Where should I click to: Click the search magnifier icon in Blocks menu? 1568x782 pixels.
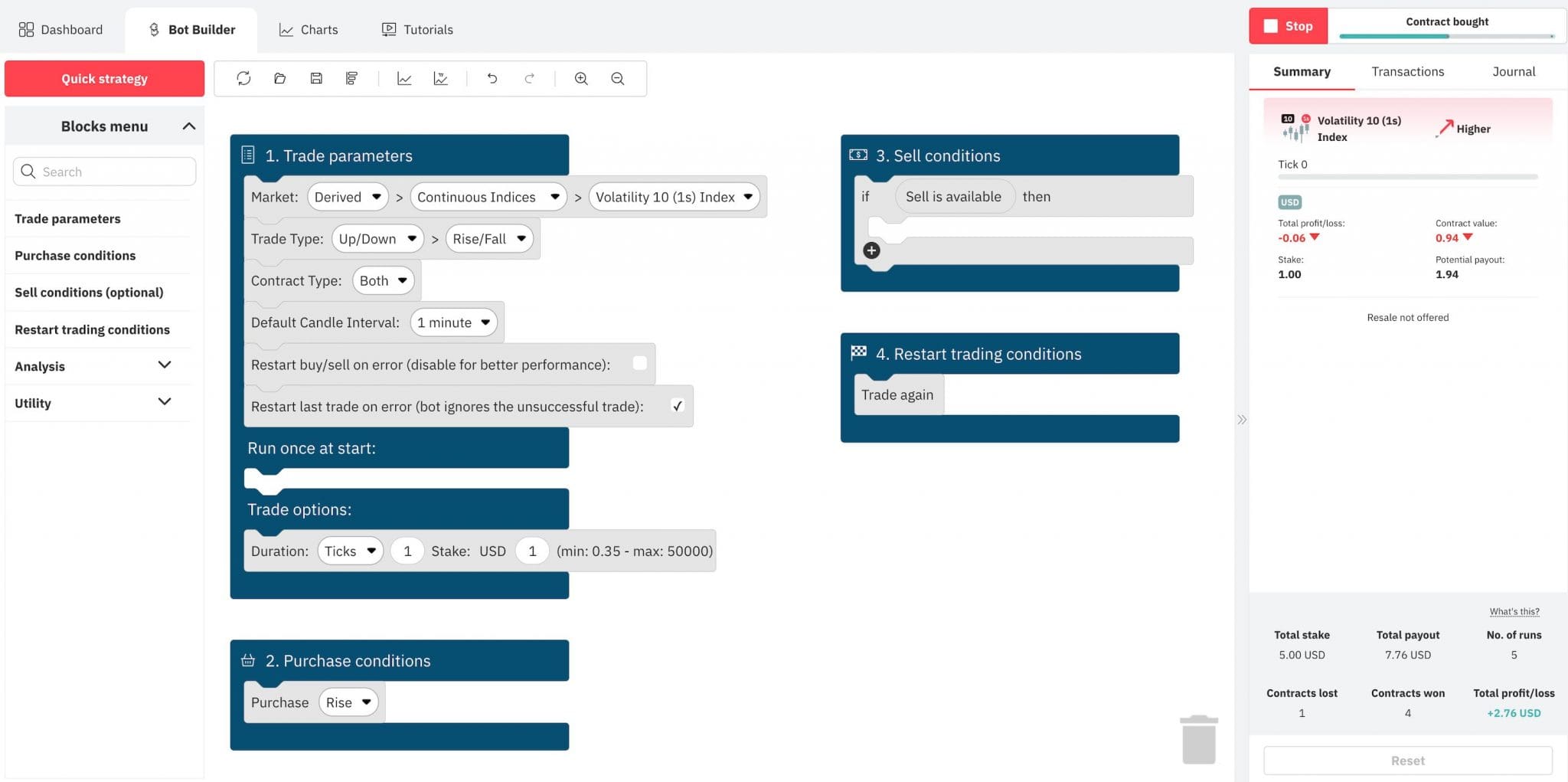28,172
